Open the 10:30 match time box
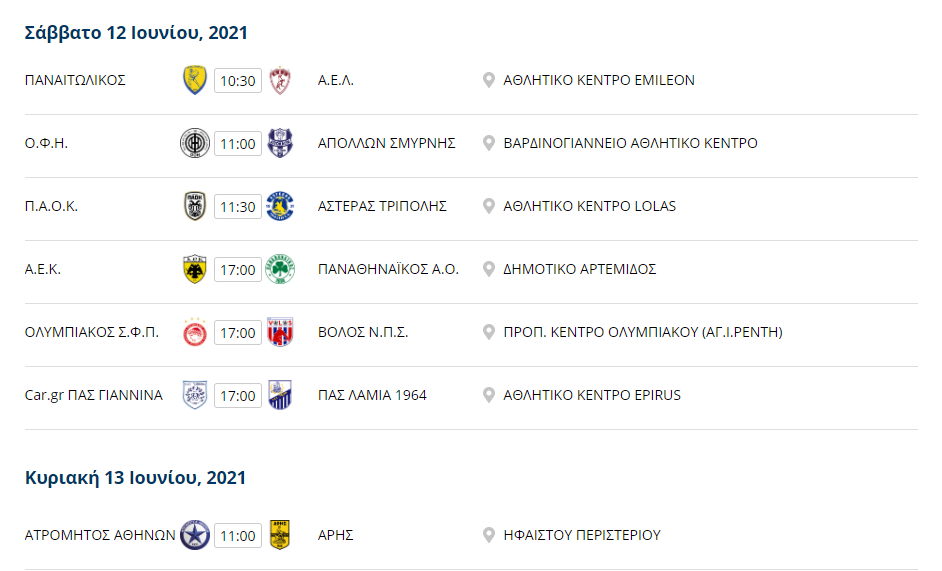The image size is (942, 571). point(238,81)
